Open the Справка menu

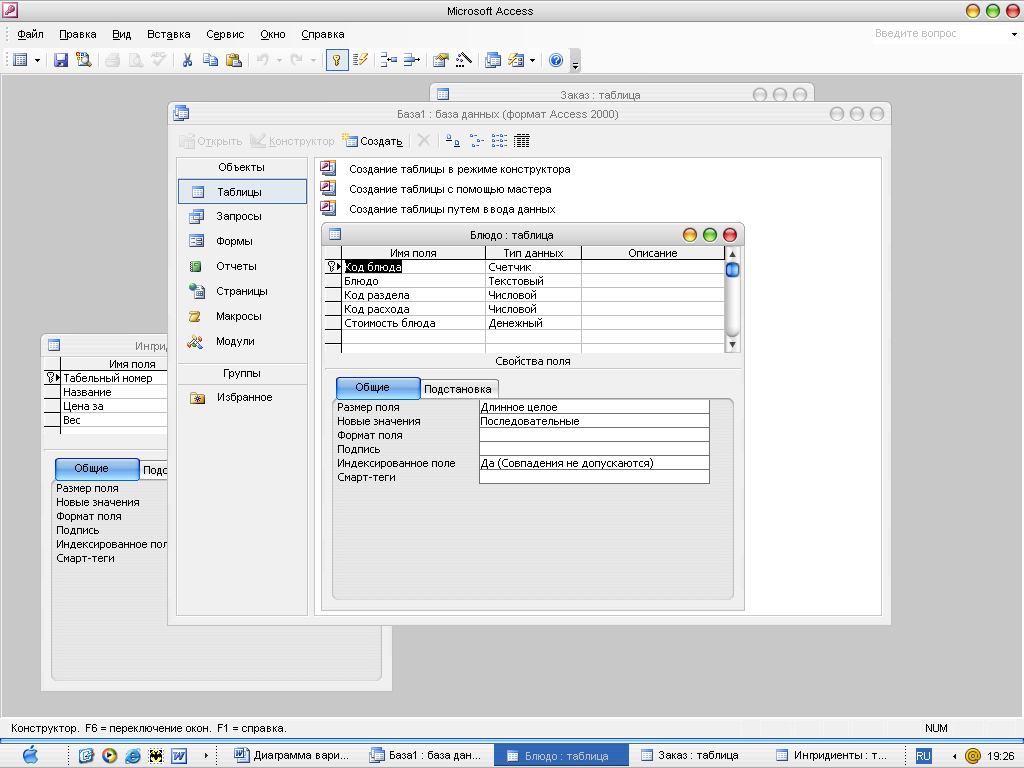[x=323, y=34]
